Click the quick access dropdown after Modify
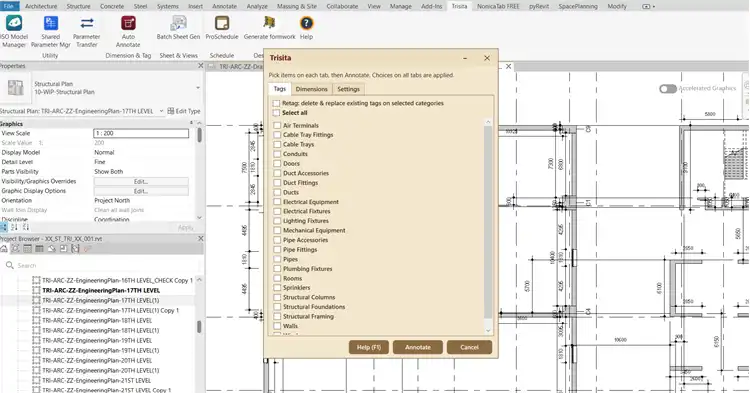The height and width of the screenshot is (393, 750). point(649,7)
